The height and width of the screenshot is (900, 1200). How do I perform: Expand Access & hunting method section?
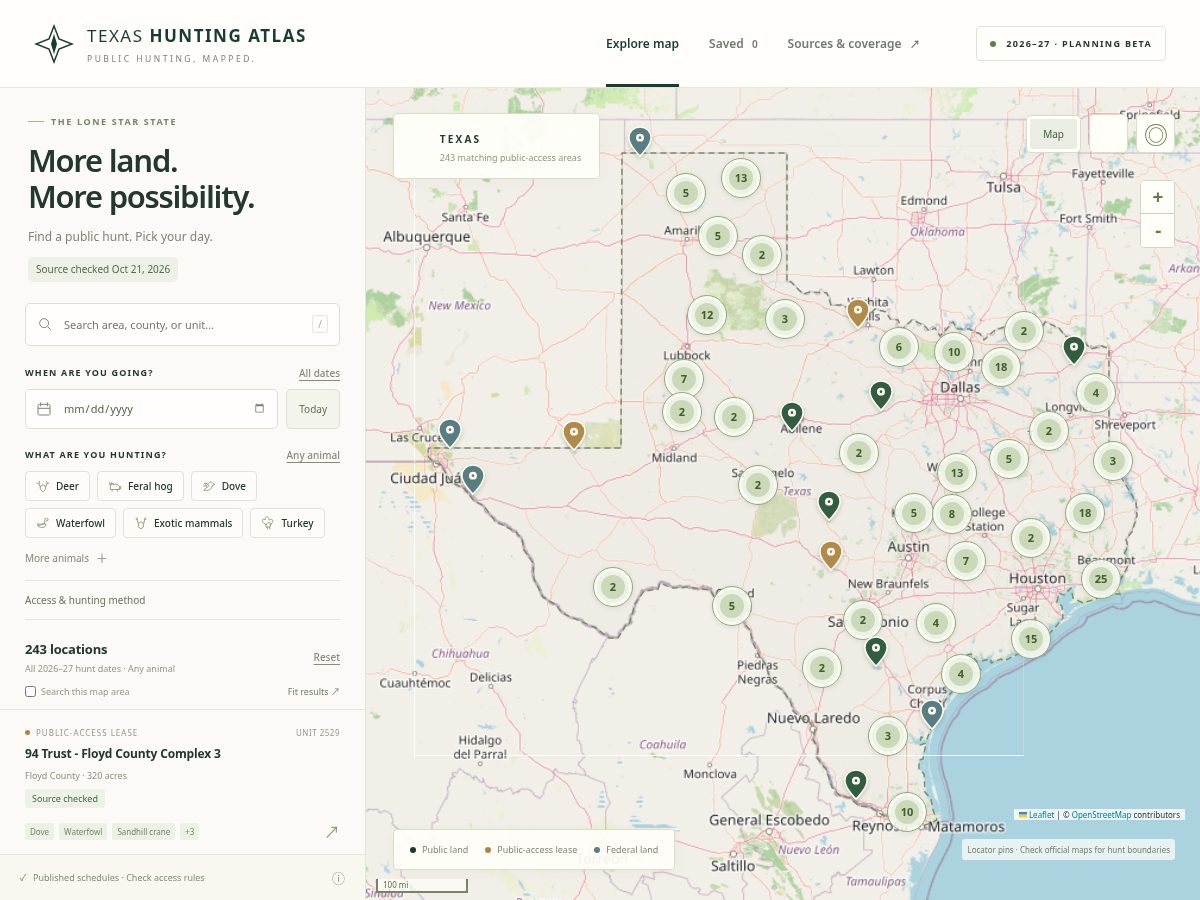point(182,600)
